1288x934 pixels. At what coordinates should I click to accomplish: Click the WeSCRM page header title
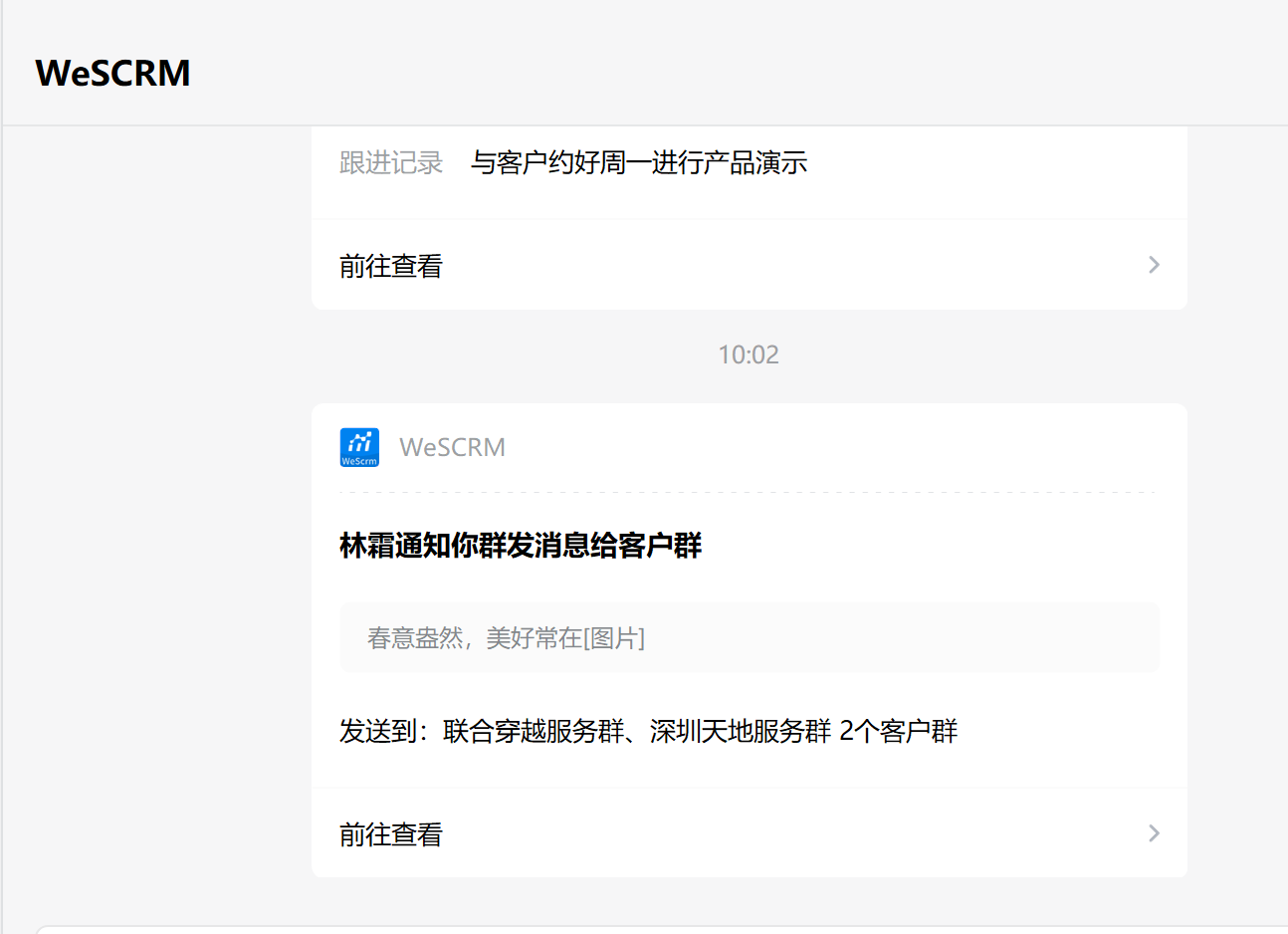[x=112, y=73]
